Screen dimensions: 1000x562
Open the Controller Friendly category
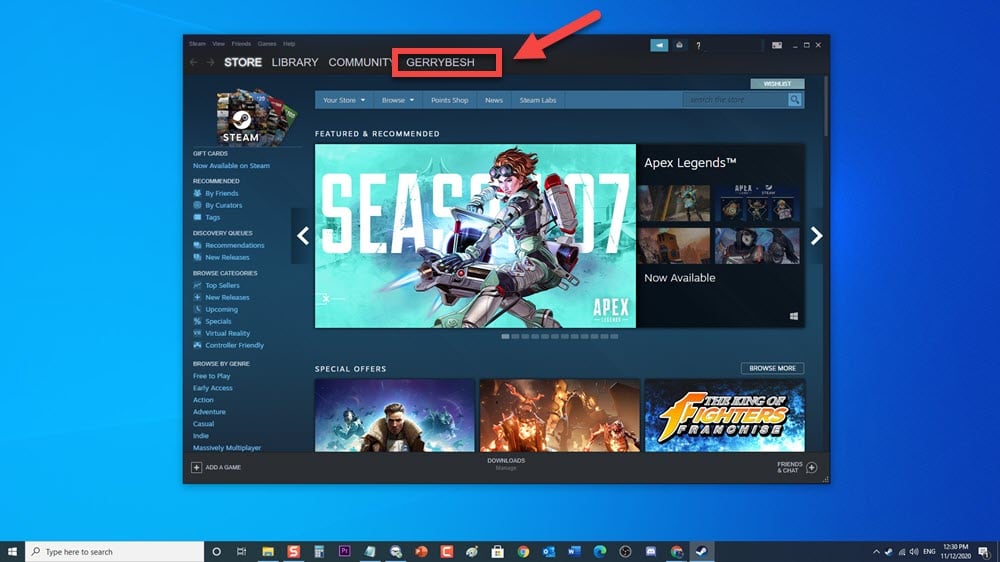[x=234, y=345]
